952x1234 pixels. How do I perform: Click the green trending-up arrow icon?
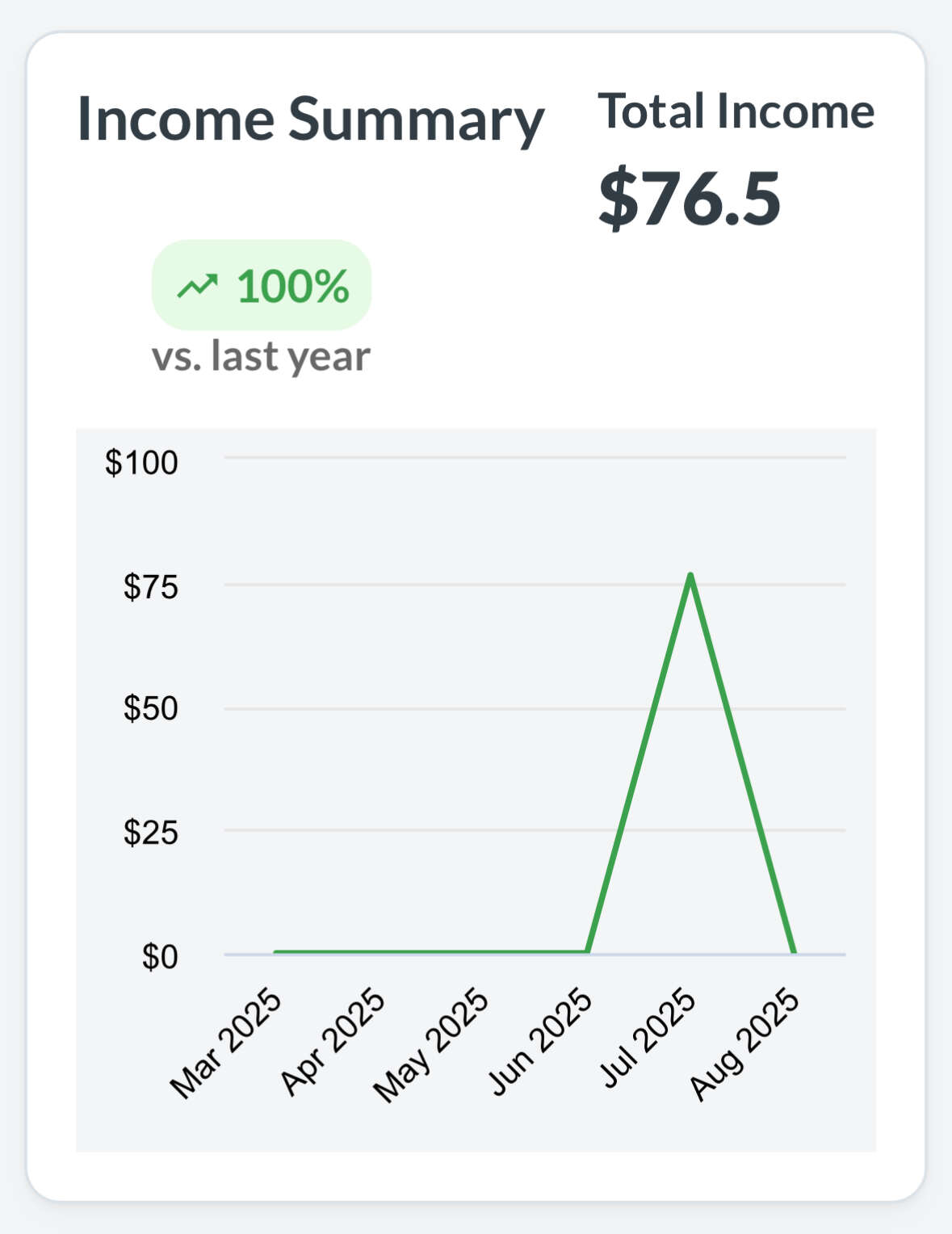(198, 285)
